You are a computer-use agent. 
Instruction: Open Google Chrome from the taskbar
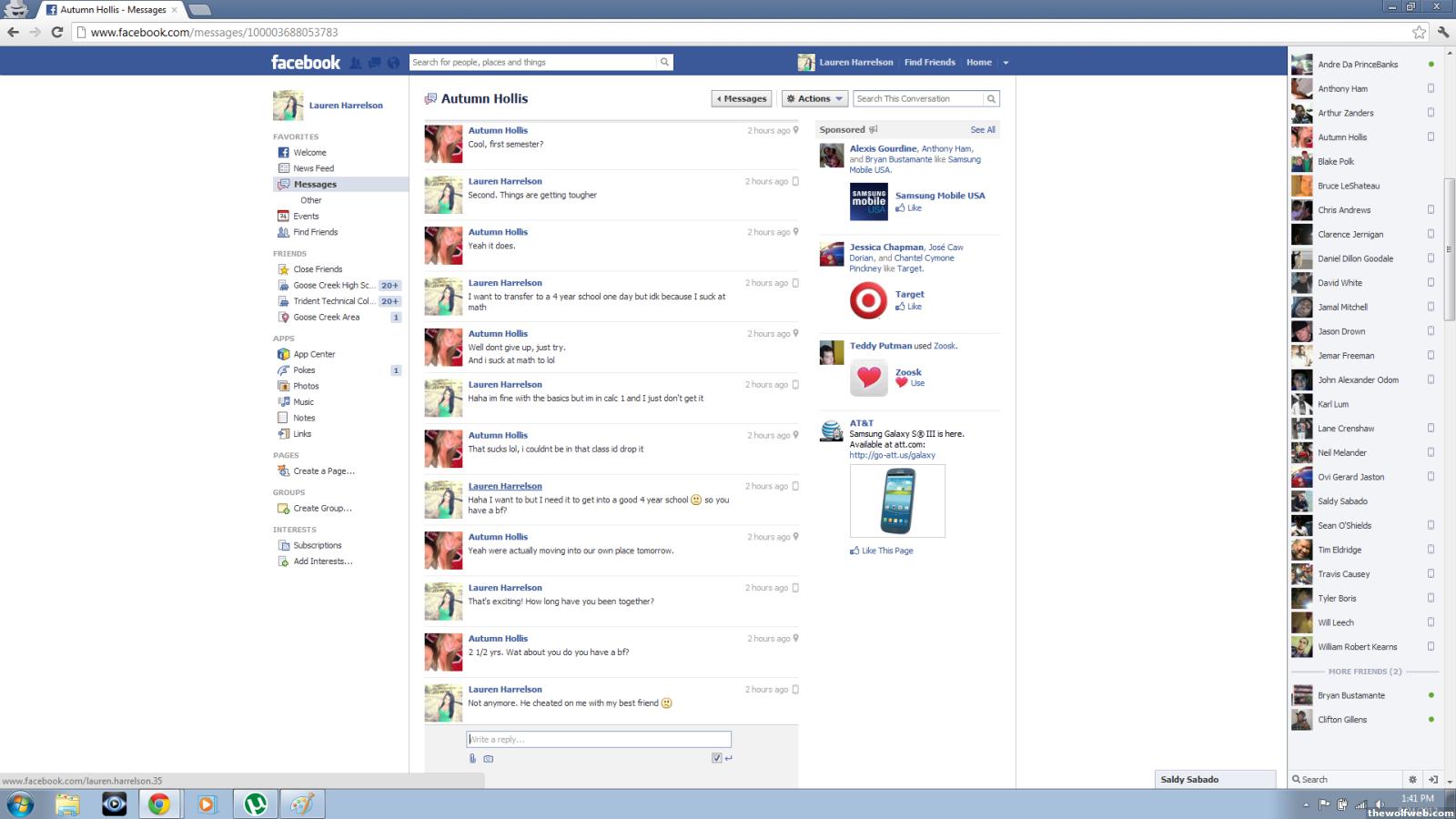[x=159, y=804]
